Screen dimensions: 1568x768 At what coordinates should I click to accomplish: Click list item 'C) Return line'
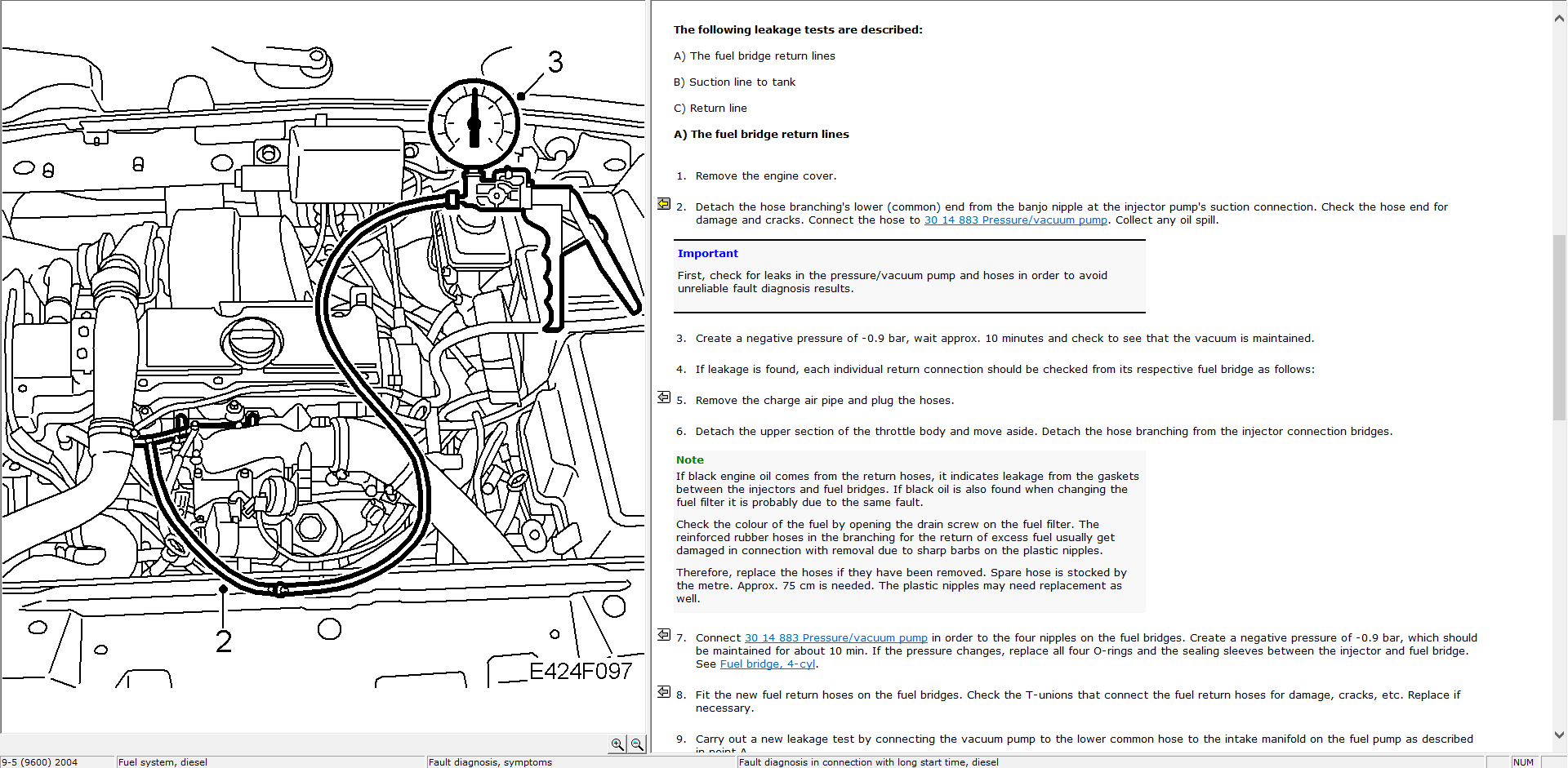pos(710,109)
